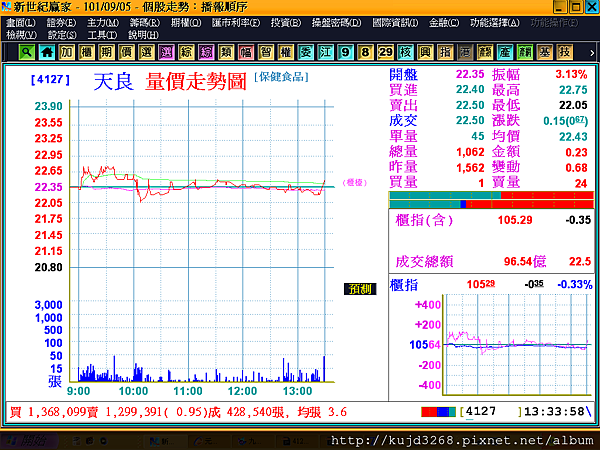
Task: Click the 天良 stock name
Action: 114,82
